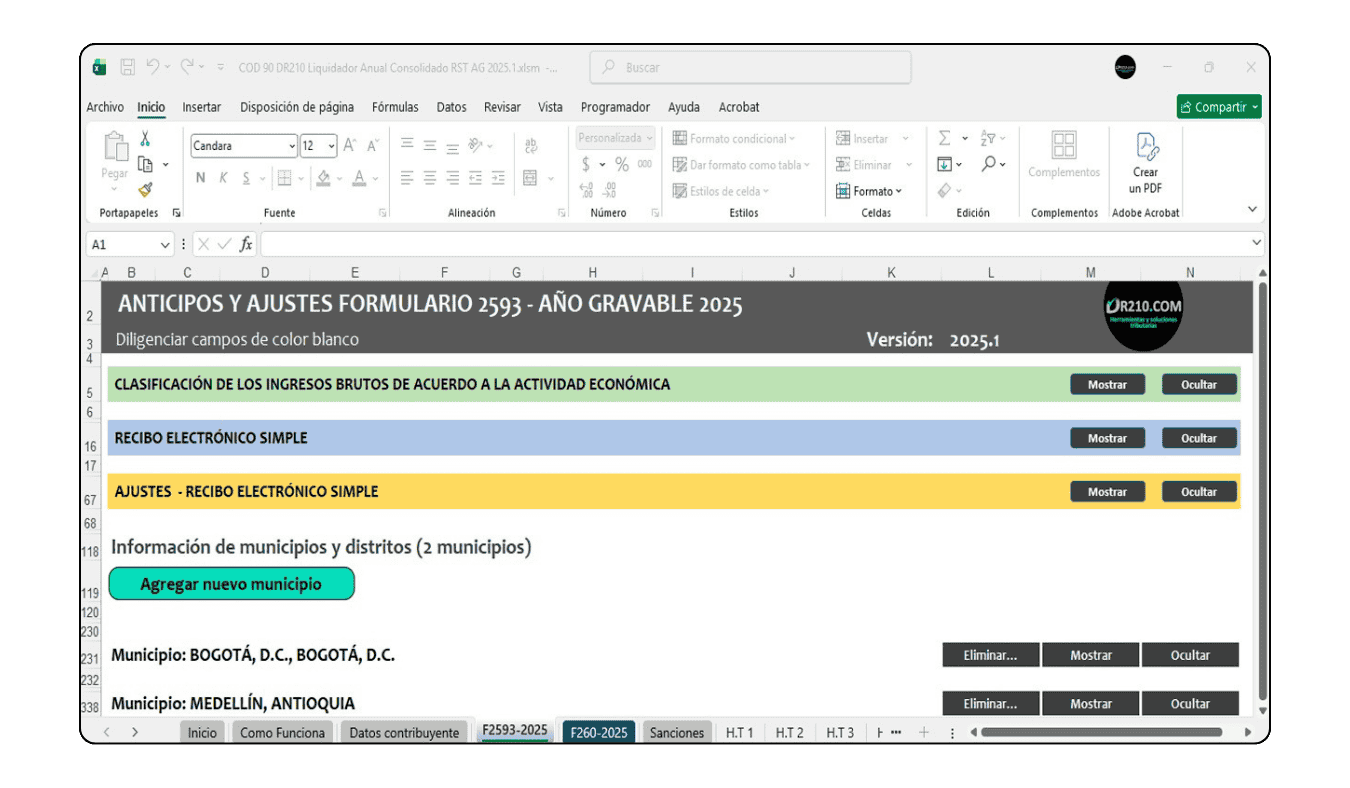Click the Buscar search box
1350x788 pixels.
pos(751,67)
